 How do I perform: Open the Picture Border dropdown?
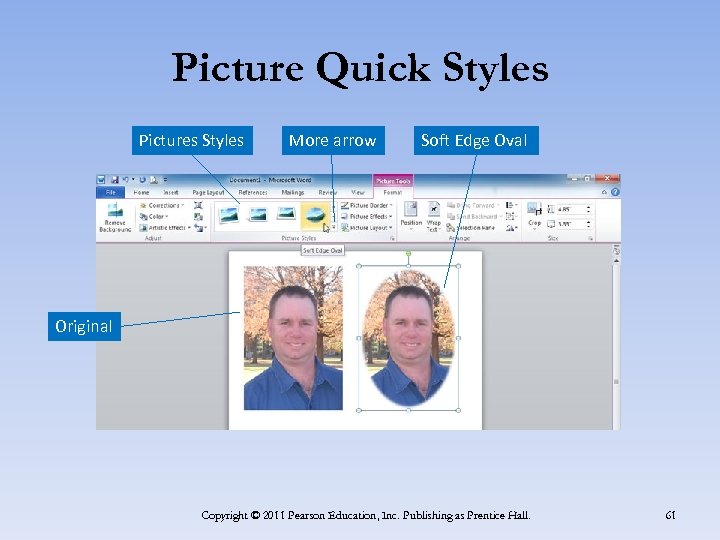[366, 205]
